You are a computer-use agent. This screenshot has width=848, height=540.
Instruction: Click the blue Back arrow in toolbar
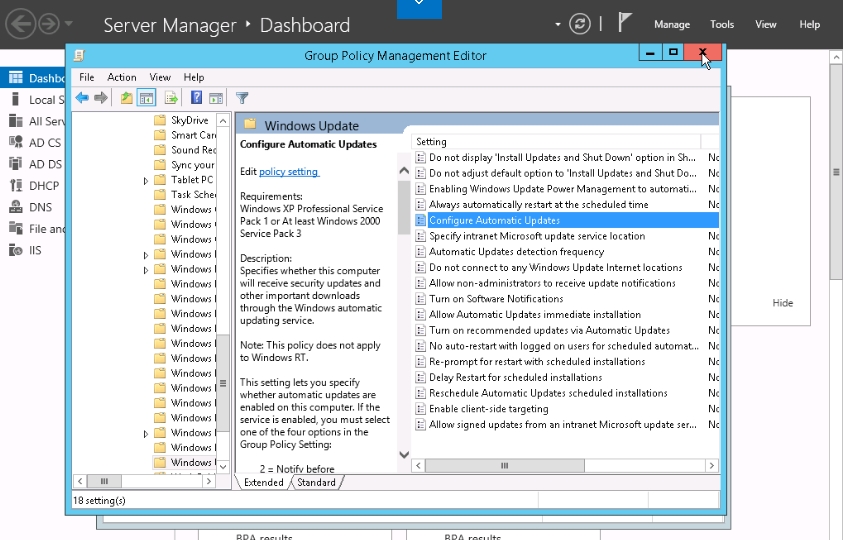82,98
